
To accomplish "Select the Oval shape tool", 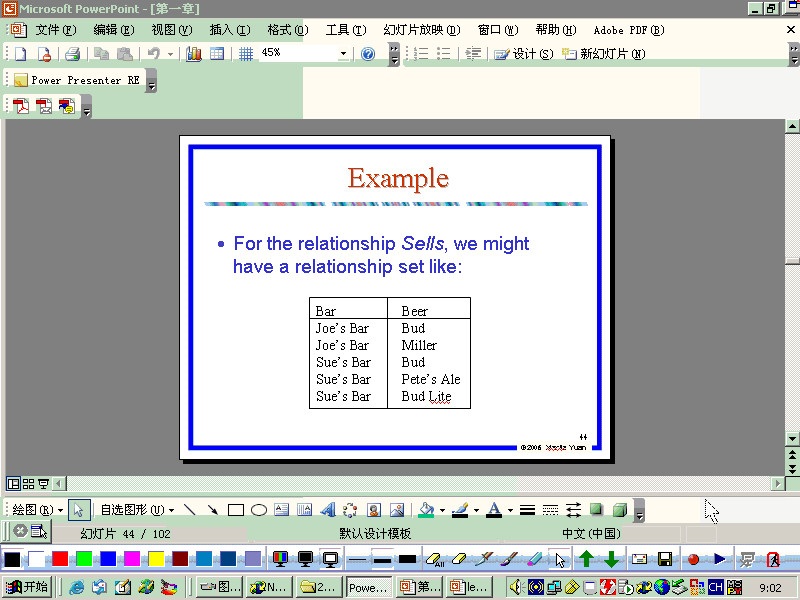I will point(259,509).
